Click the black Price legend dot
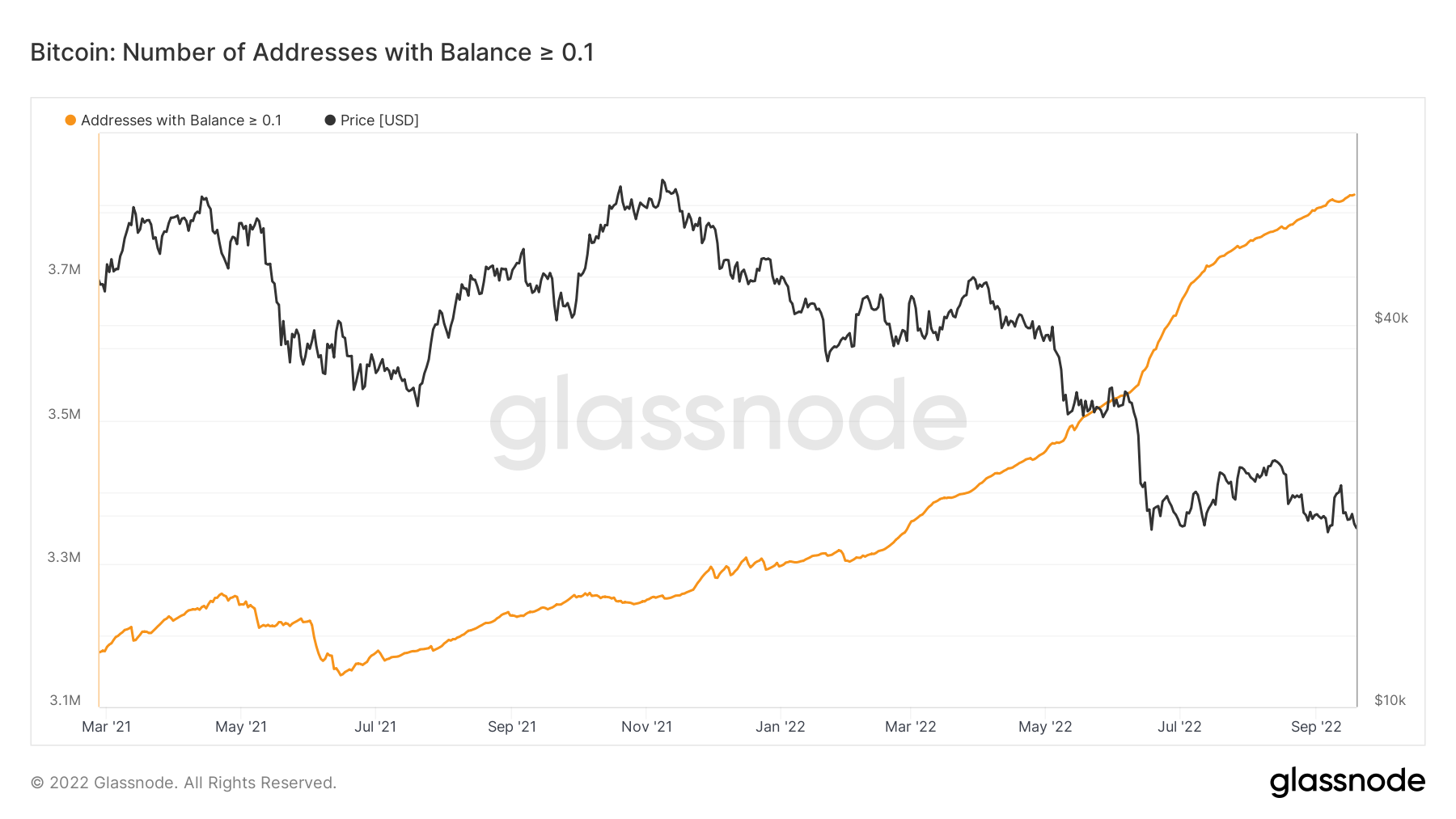The width and height of the screenshot is (1456, 819). pyautogui.click(x=330, y=120)
